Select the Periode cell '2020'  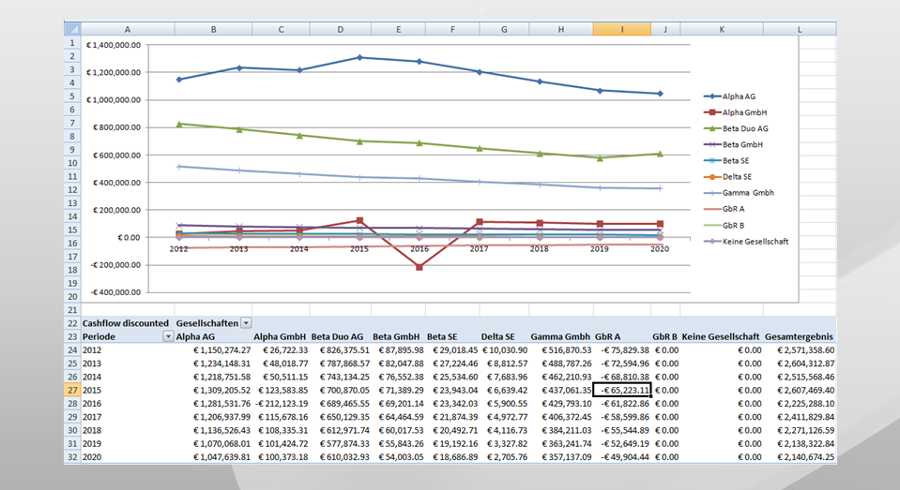127,457
